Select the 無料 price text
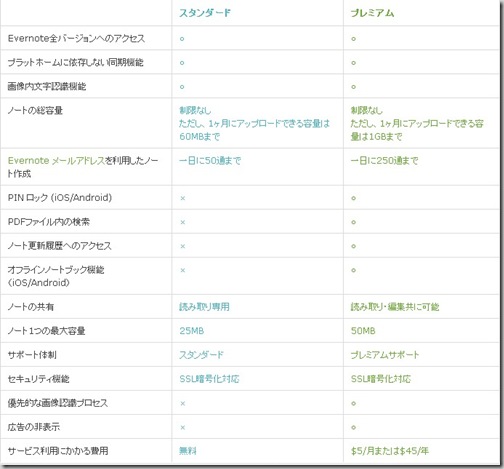The width and height of the screenshot is (504, 469). [188, 451]
